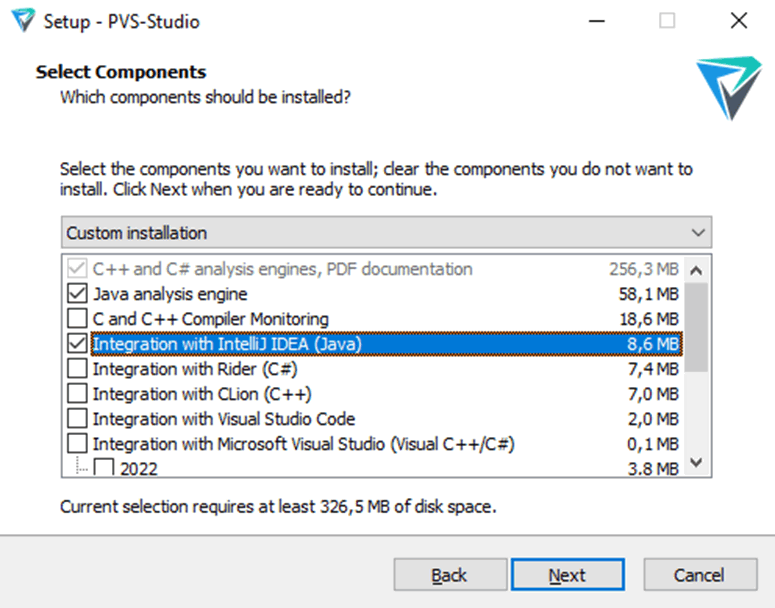Click the PVS-Studio logo in header

(x=729, y=88)
